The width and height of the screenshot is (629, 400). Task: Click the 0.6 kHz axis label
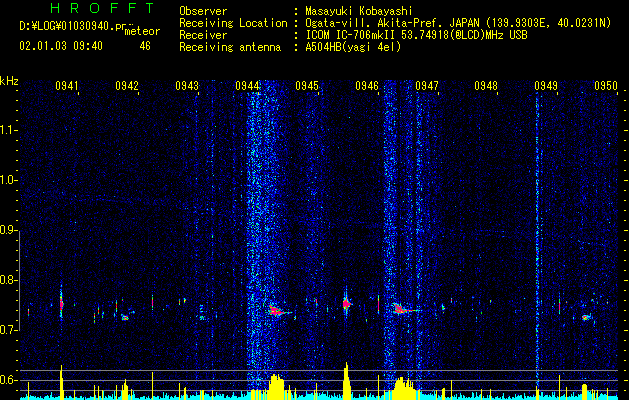tap(9, 380)
